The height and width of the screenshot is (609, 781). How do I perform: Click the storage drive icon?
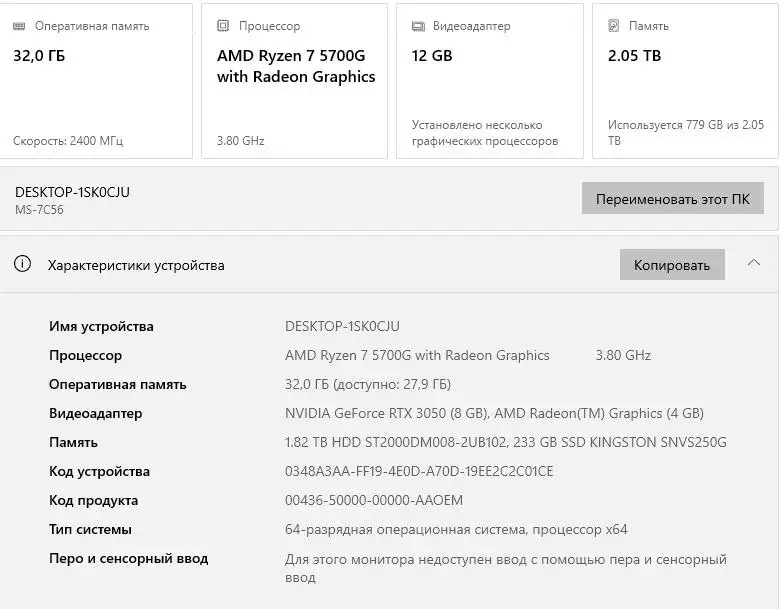(x=614, y=25)
